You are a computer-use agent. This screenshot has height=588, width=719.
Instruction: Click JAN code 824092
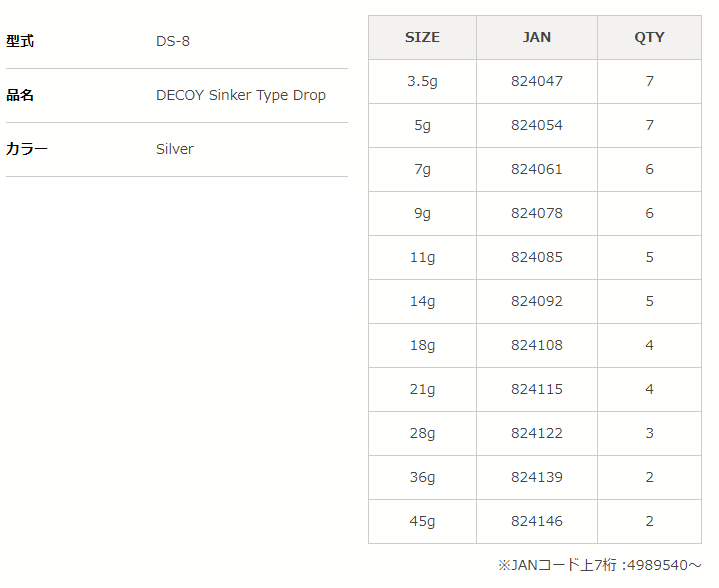pos(537,301)
